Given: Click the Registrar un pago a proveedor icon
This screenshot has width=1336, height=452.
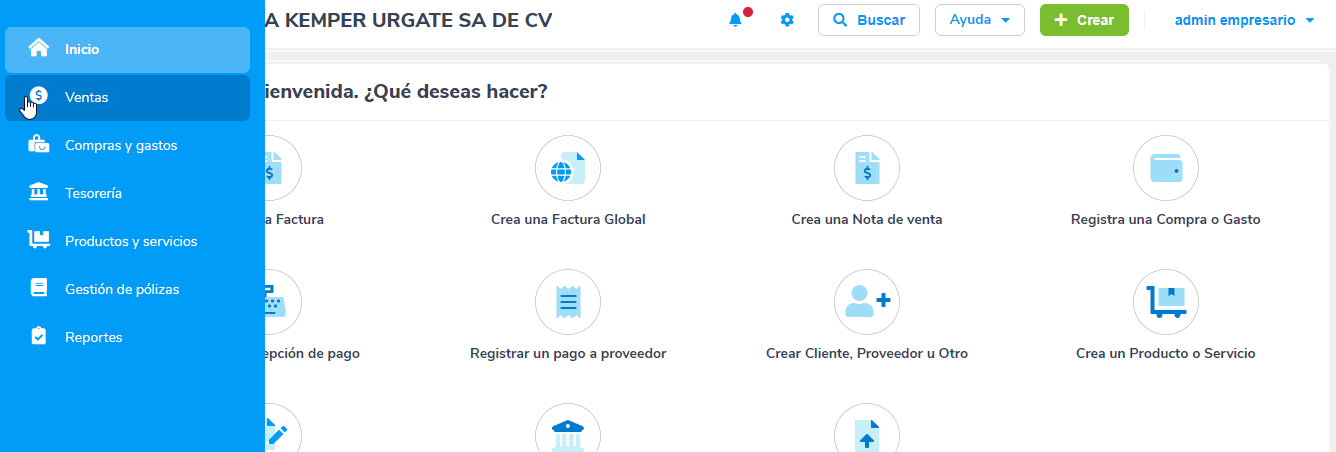Looking at the screenshot, I should tap(568, 302).
